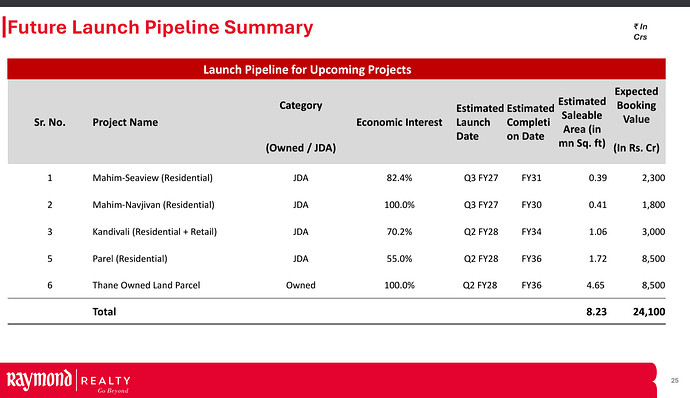Viewport: 690px width, 398px height.
Task: Select the Economic Interest column header
Action: pyautogui.click(x=399, y=122)
